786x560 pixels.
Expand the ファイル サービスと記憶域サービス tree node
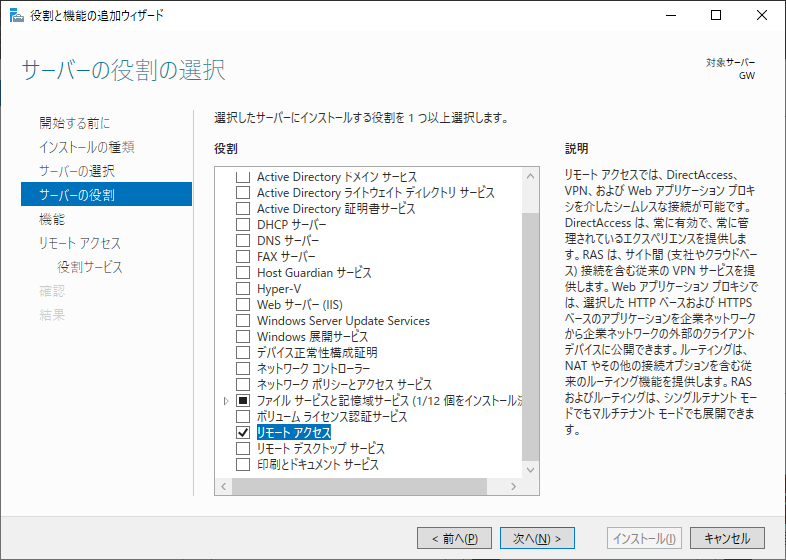coord(226,401)
